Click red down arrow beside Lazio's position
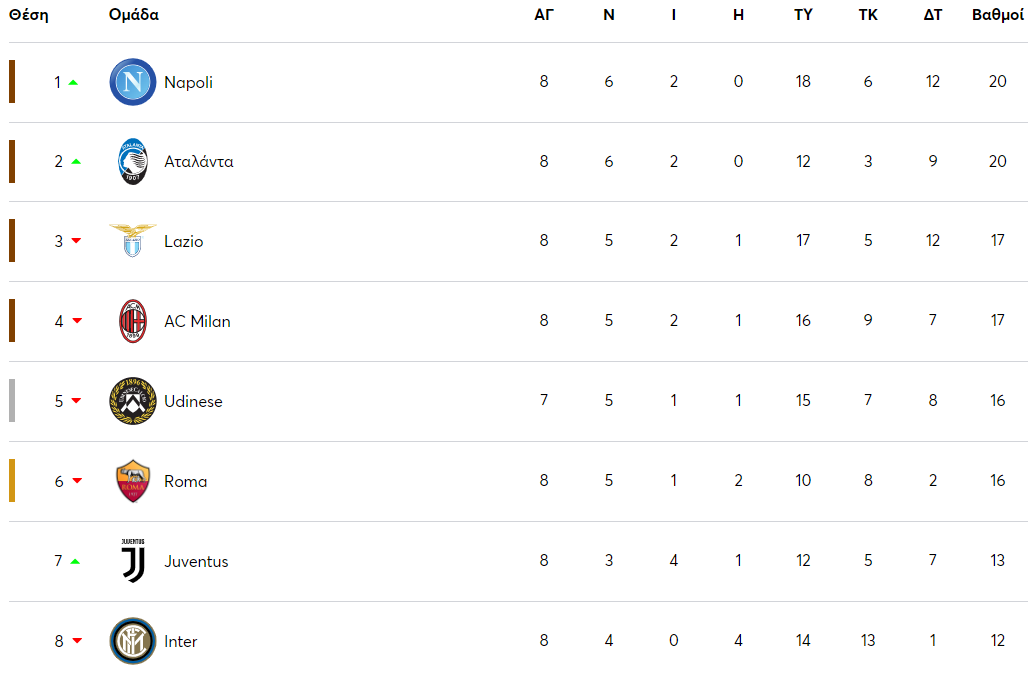This screenshot has width=1028, height=676. click(76, 242)
